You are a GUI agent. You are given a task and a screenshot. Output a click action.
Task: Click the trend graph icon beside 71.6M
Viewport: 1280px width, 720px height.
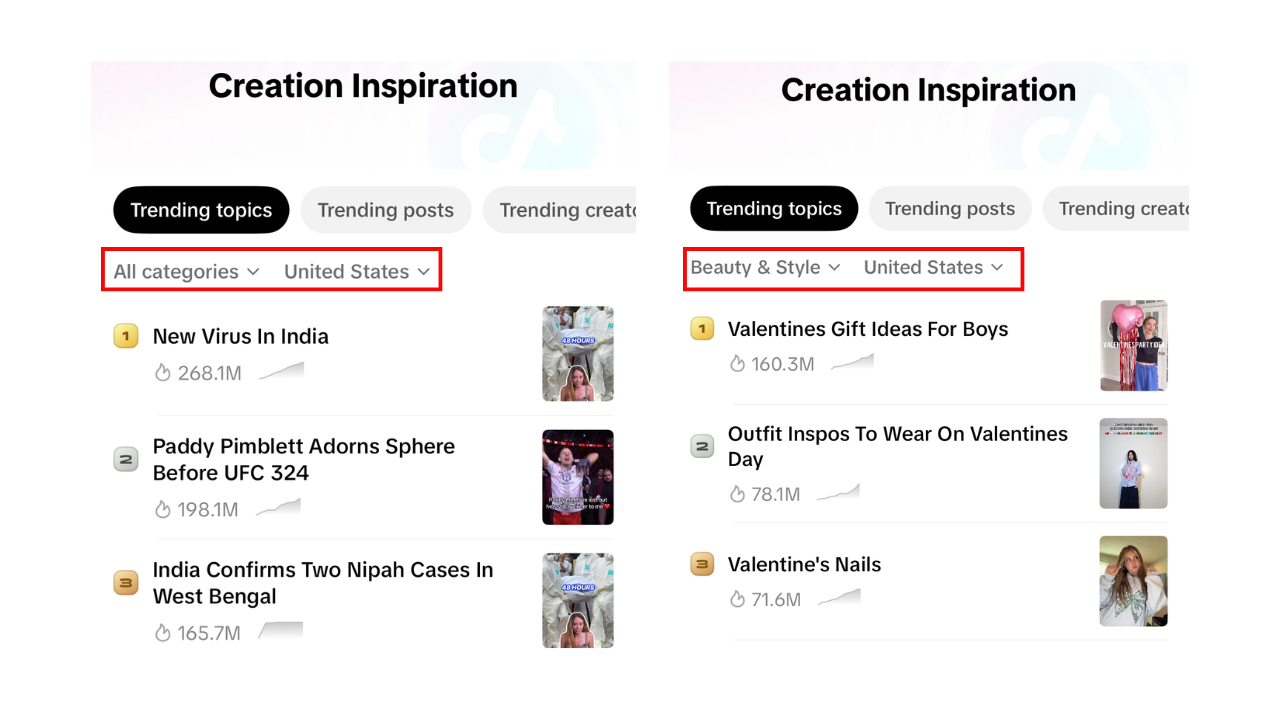point(839,599)
